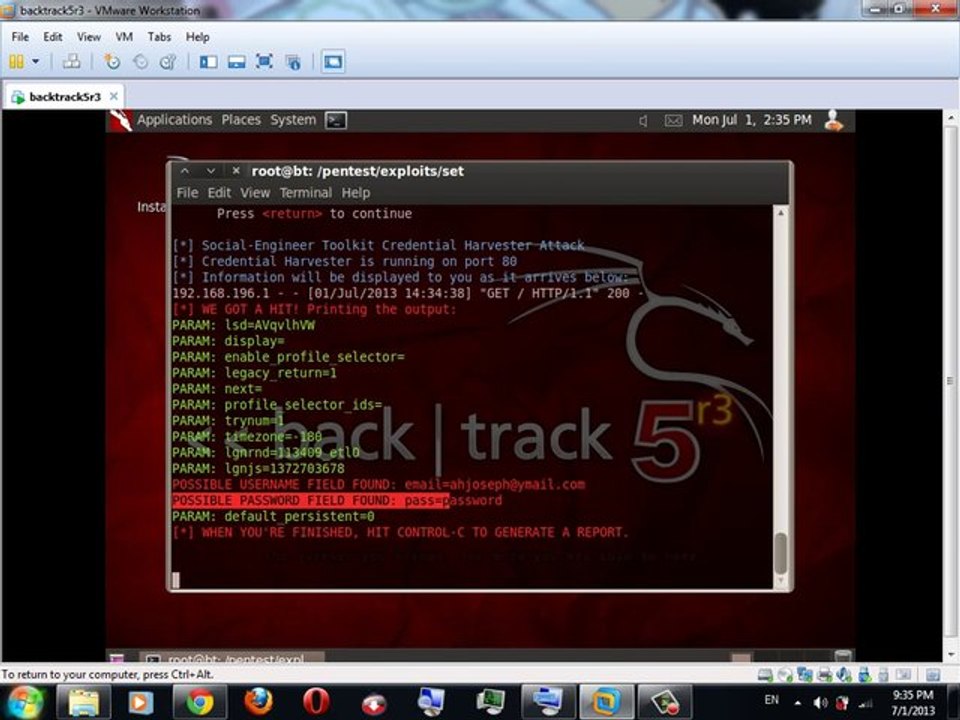Click the VMware window vertical scrollbar up arrow
Viewport: 960px width, 720px height.
951,117
